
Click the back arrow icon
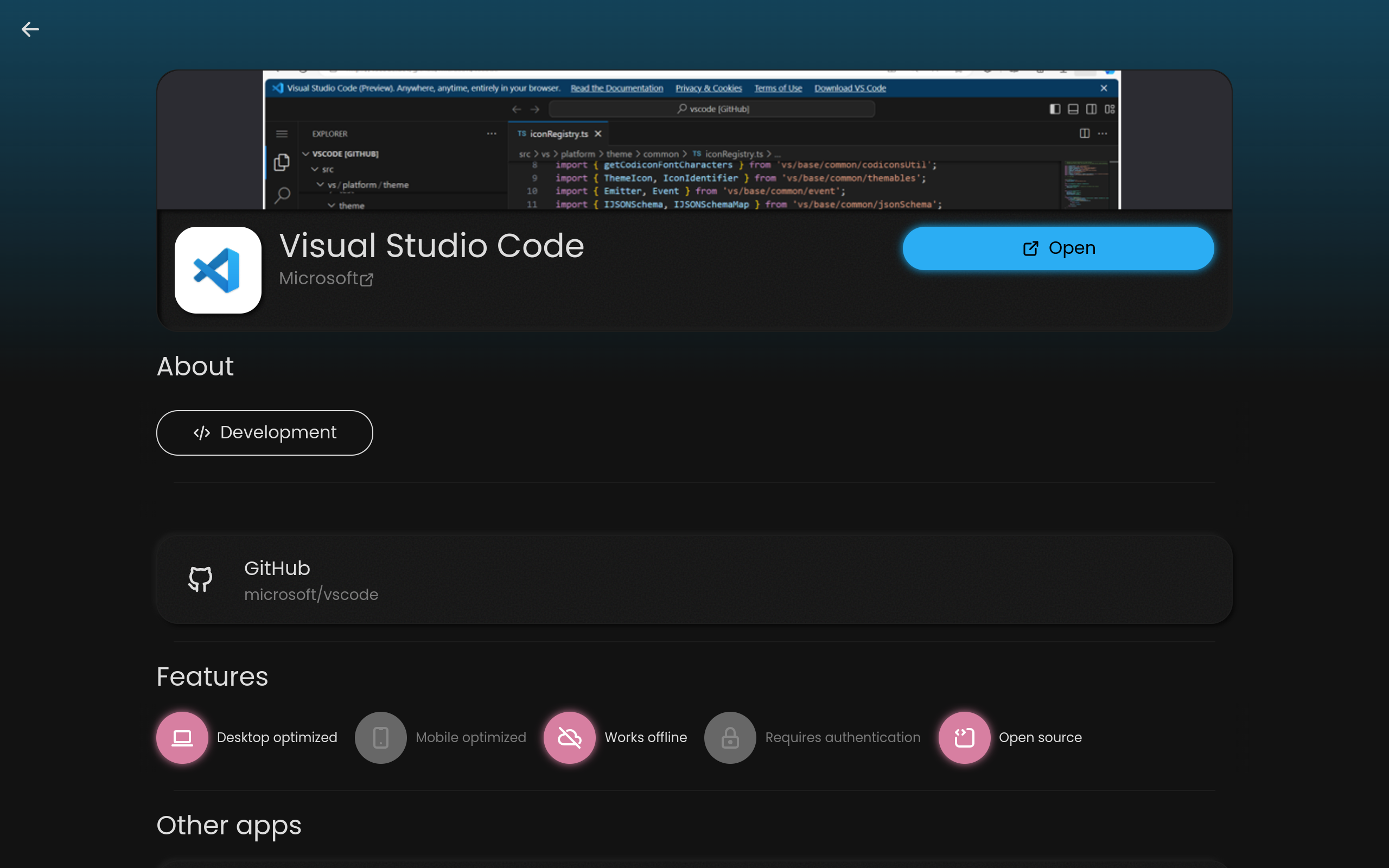[30, 29]
